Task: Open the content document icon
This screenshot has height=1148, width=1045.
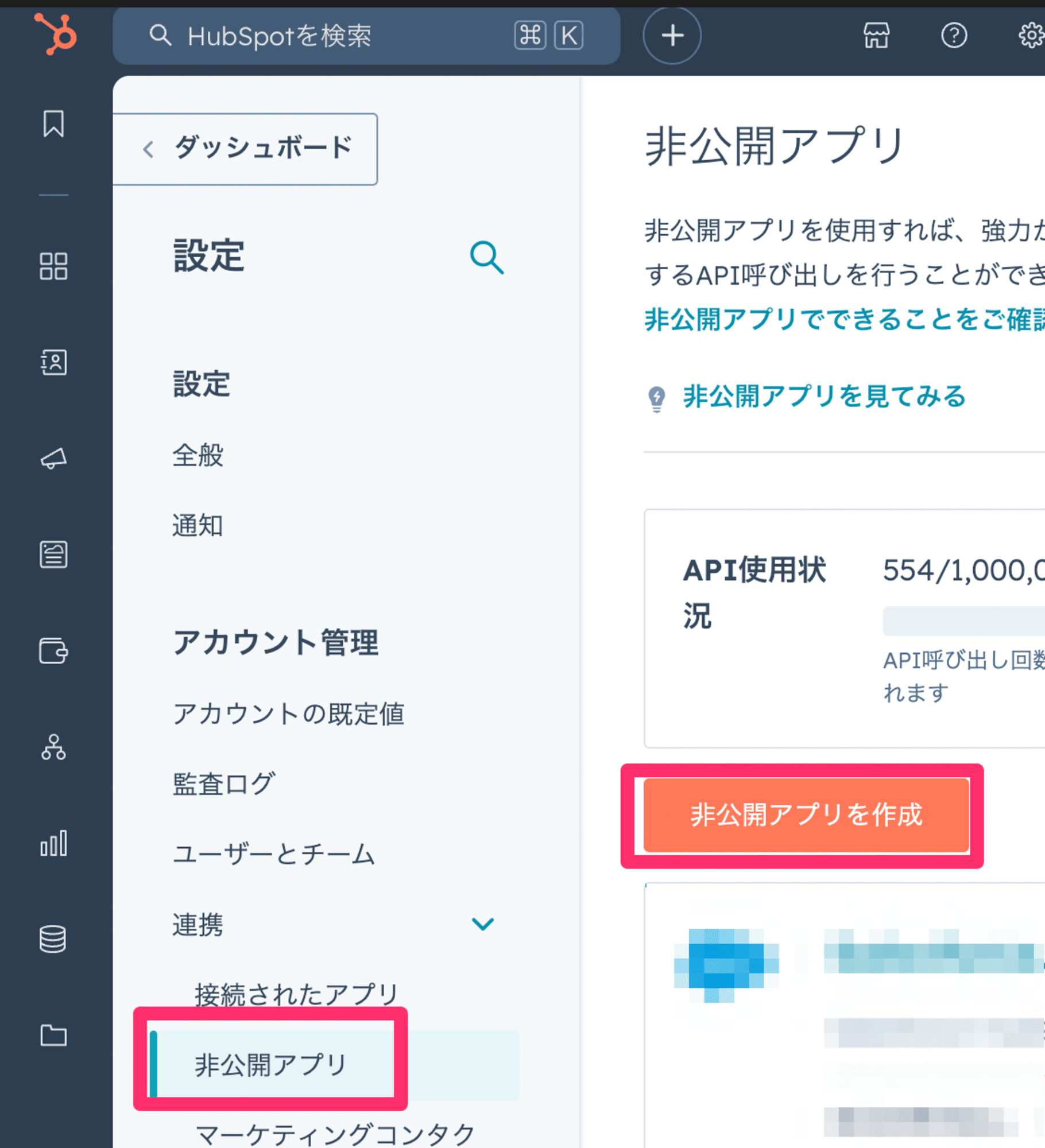Action: tap(53, 554)
